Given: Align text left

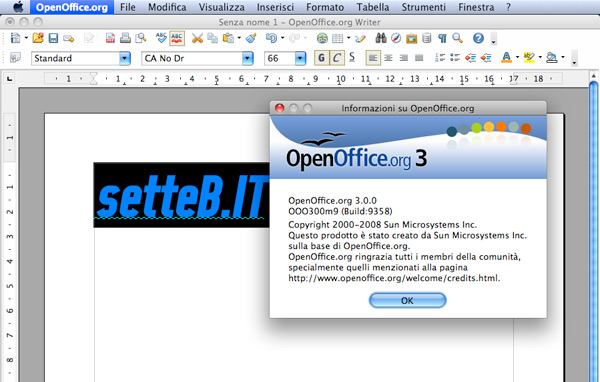Looking at the screenshot, I should [x=373, y=58].
